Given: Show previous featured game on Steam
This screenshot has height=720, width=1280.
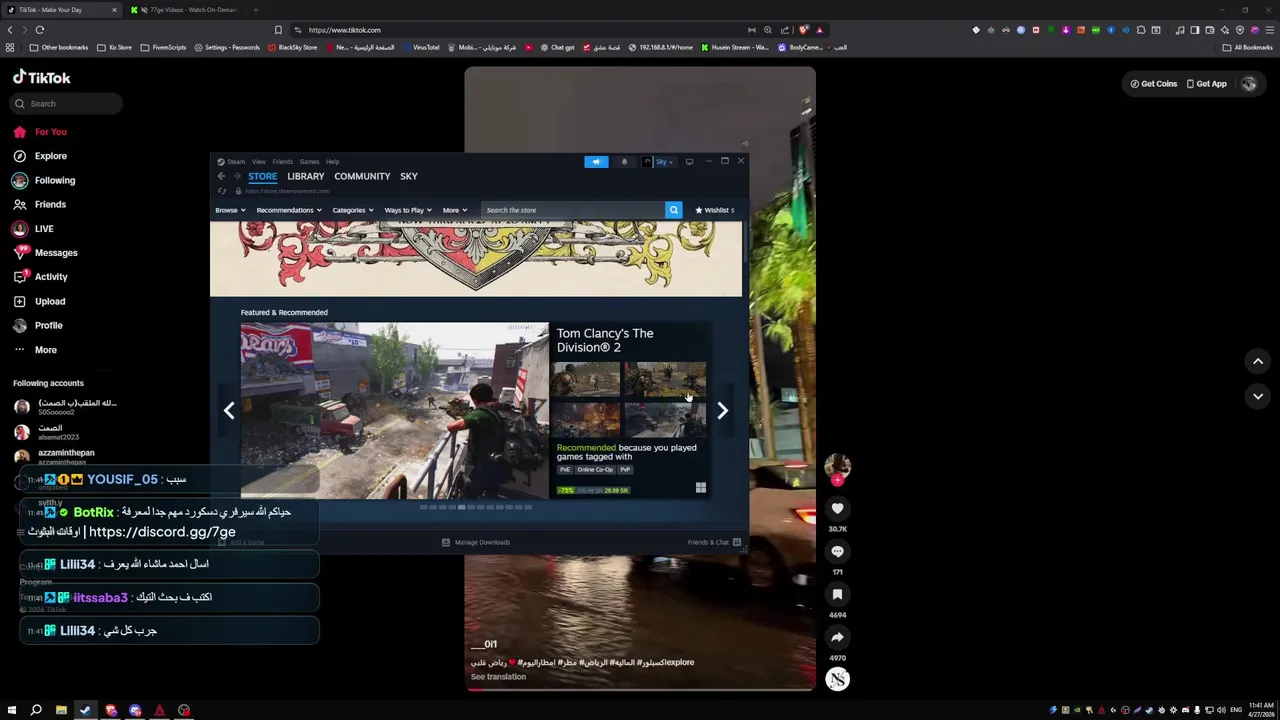Looking at the screenshot, I should click(x=229, y=410).
